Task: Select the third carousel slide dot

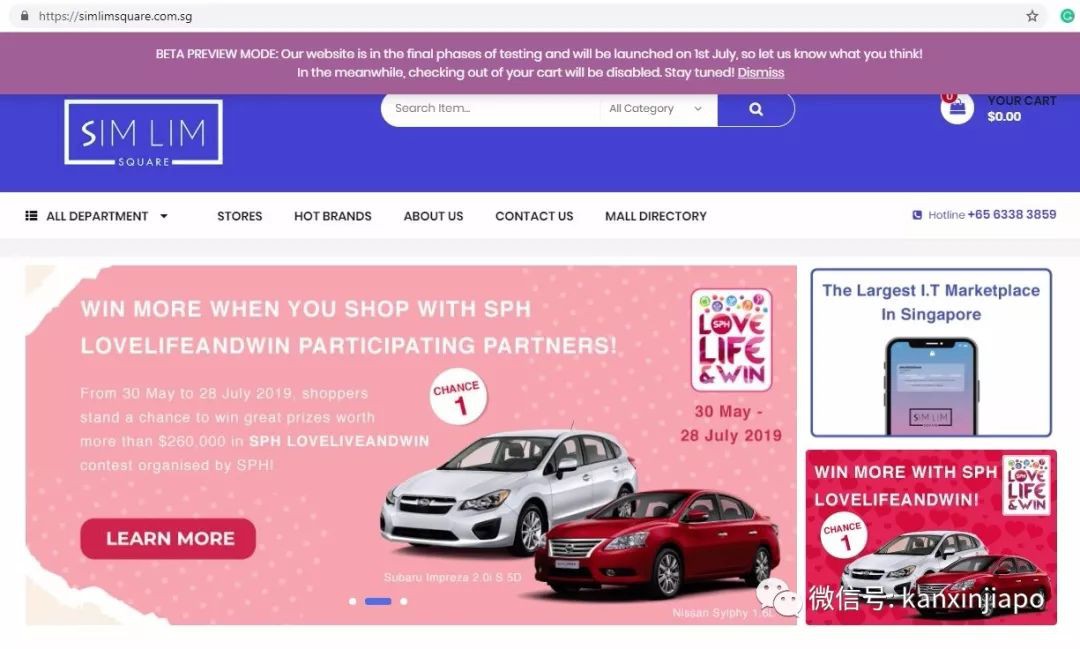Action: (404, 601)
